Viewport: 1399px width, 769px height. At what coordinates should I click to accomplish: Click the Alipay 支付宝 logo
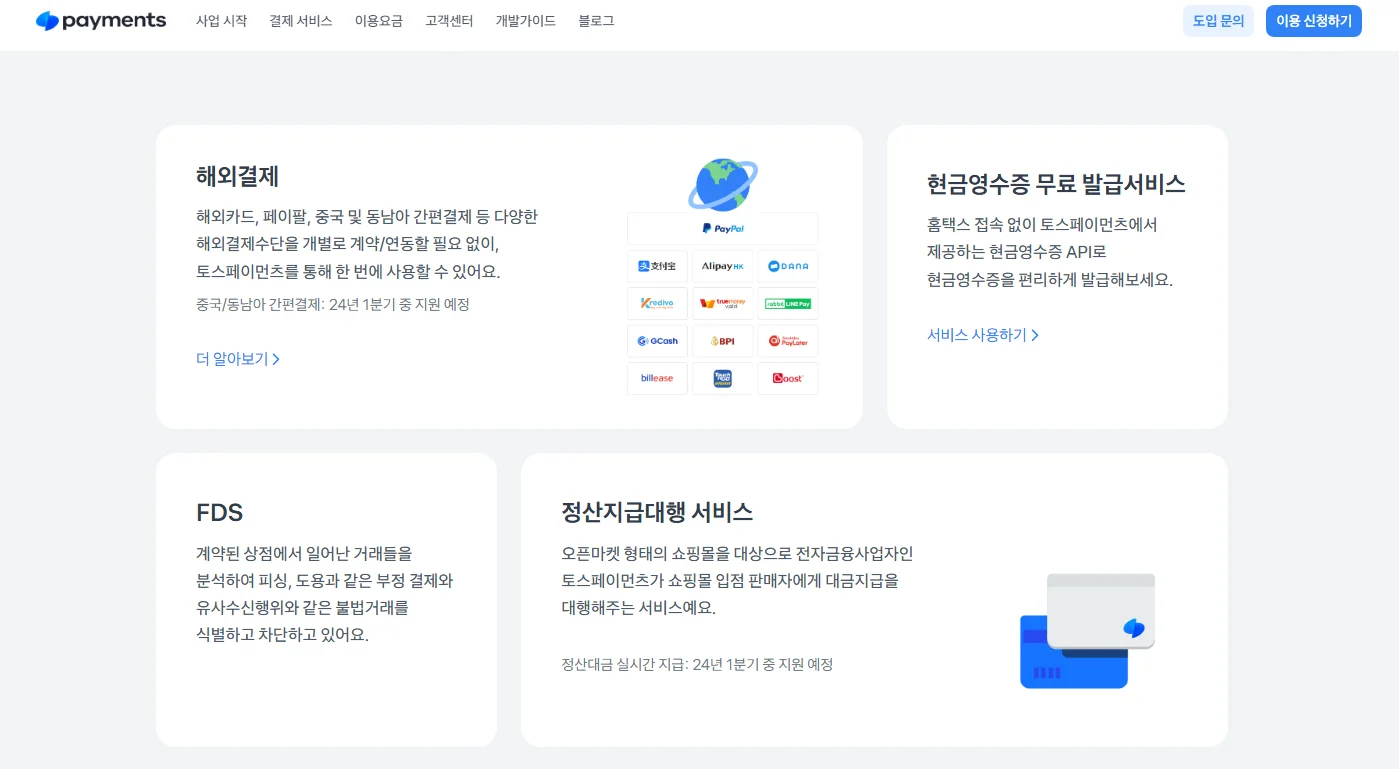(x=657, y=265)
